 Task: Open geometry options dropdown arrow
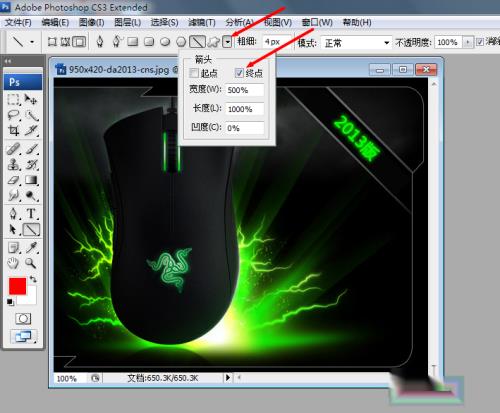point(227,42)
